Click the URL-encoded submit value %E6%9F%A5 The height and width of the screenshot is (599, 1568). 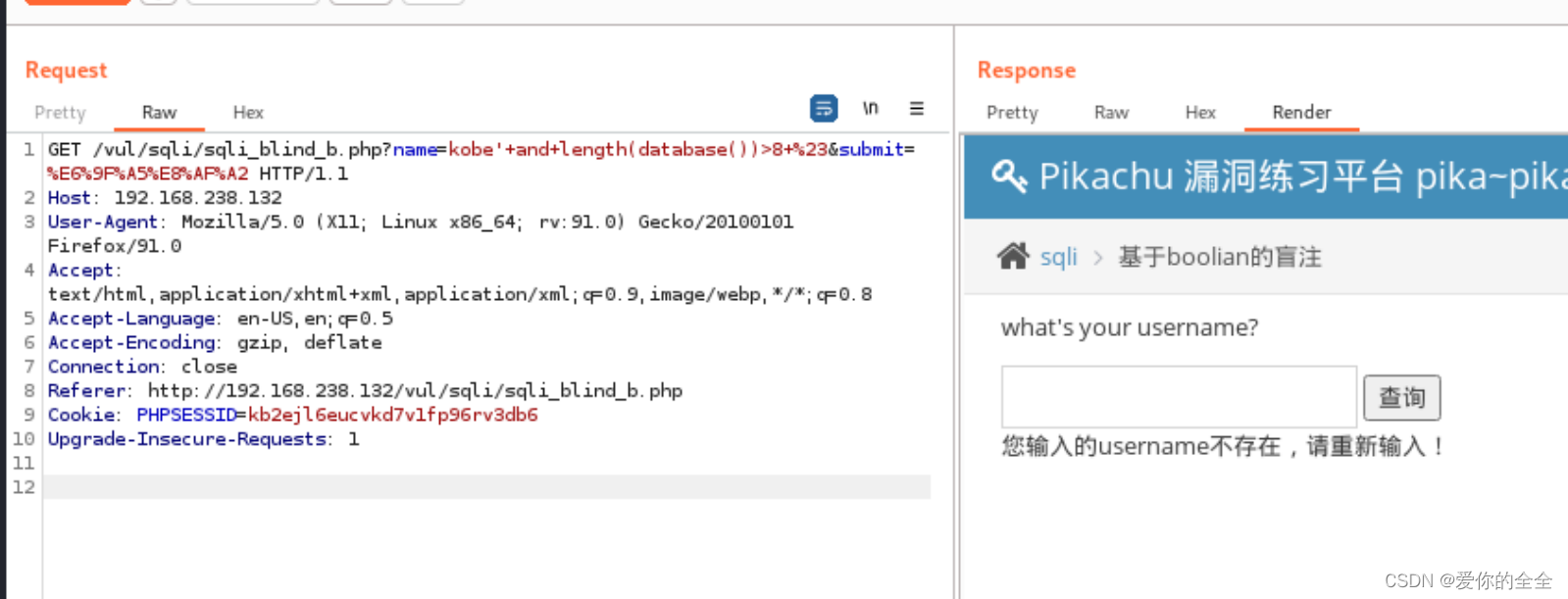tap(147, 174)
